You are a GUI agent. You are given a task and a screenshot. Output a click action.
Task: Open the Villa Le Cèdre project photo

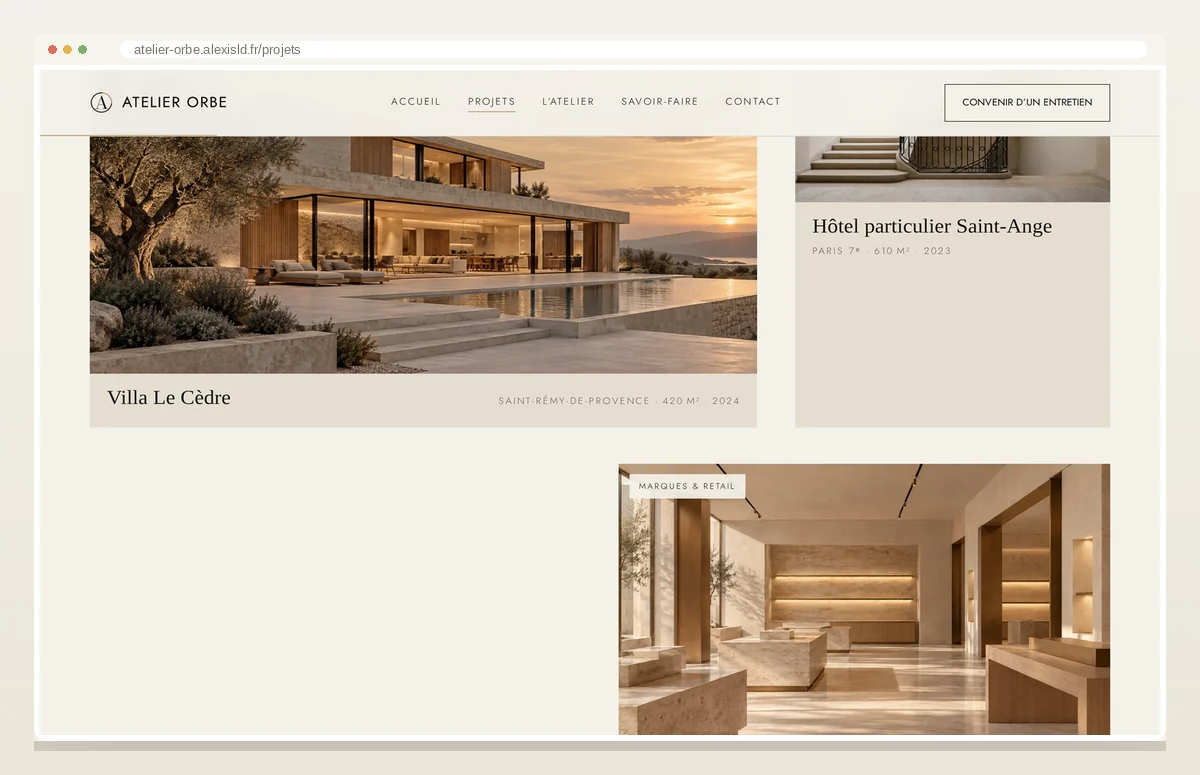pos(423,255)
